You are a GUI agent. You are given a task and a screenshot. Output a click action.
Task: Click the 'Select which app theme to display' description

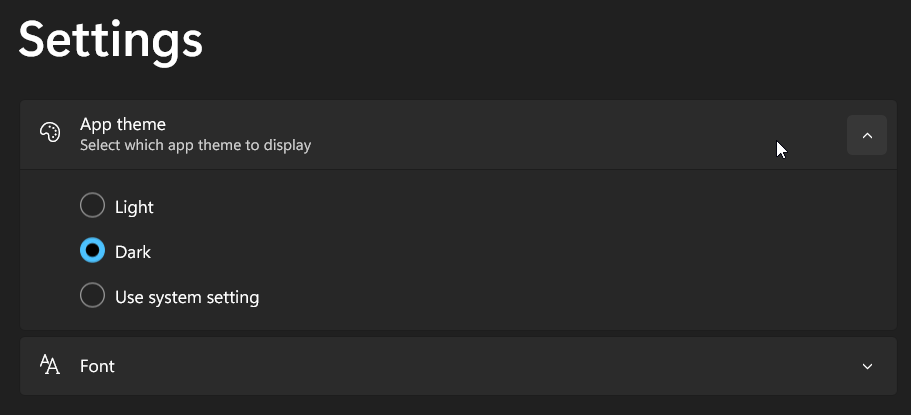pos(195,146)
